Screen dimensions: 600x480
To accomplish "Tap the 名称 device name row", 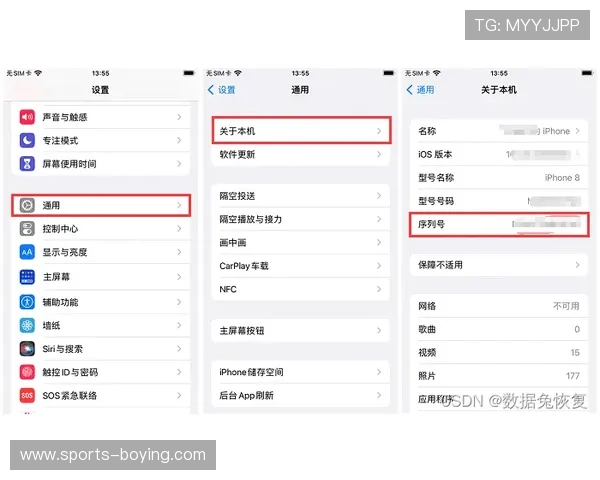I will point(499,131).
